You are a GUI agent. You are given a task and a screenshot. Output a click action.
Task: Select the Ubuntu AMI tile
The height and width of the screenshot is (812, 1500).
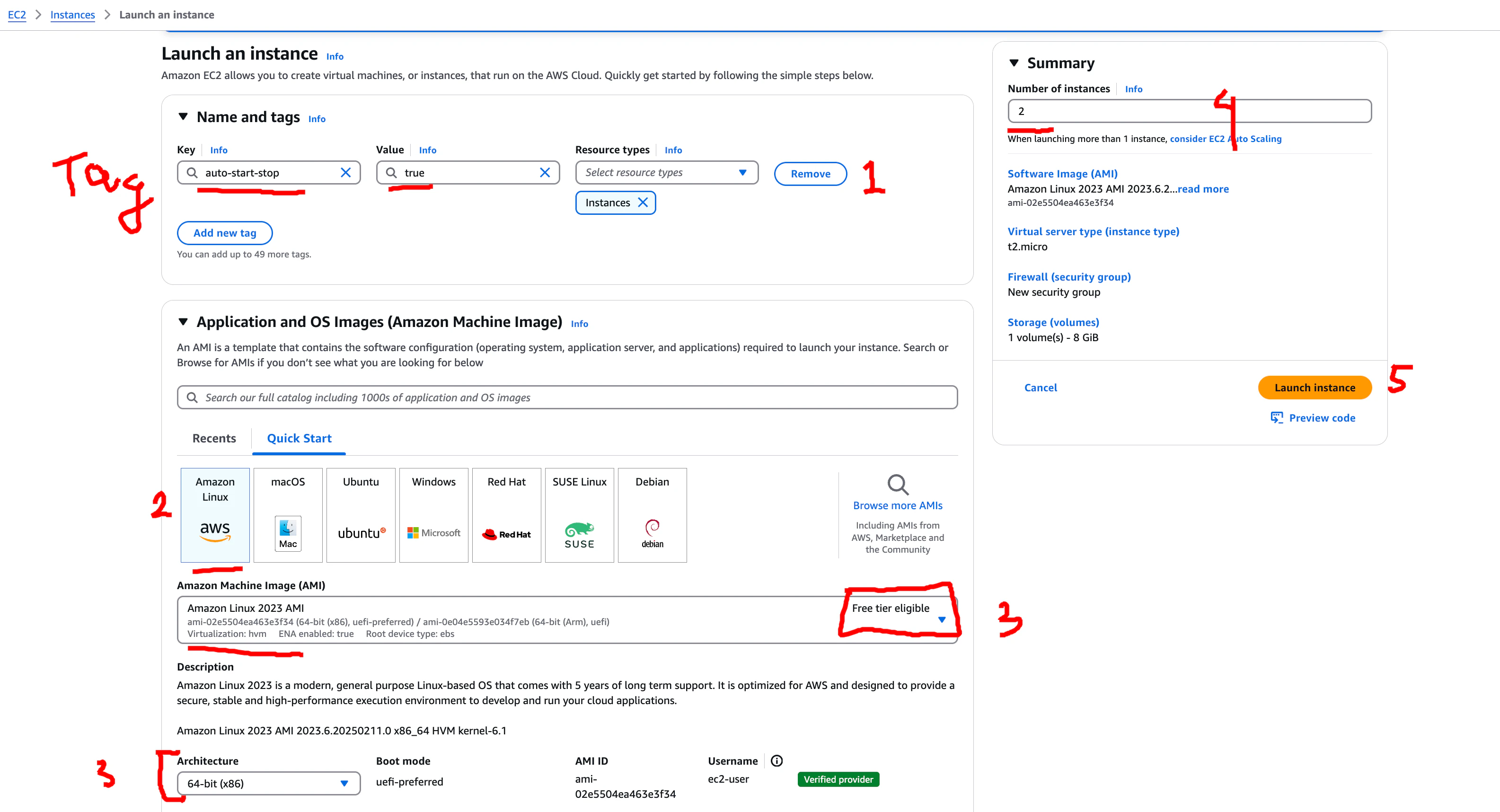(361, 515)
